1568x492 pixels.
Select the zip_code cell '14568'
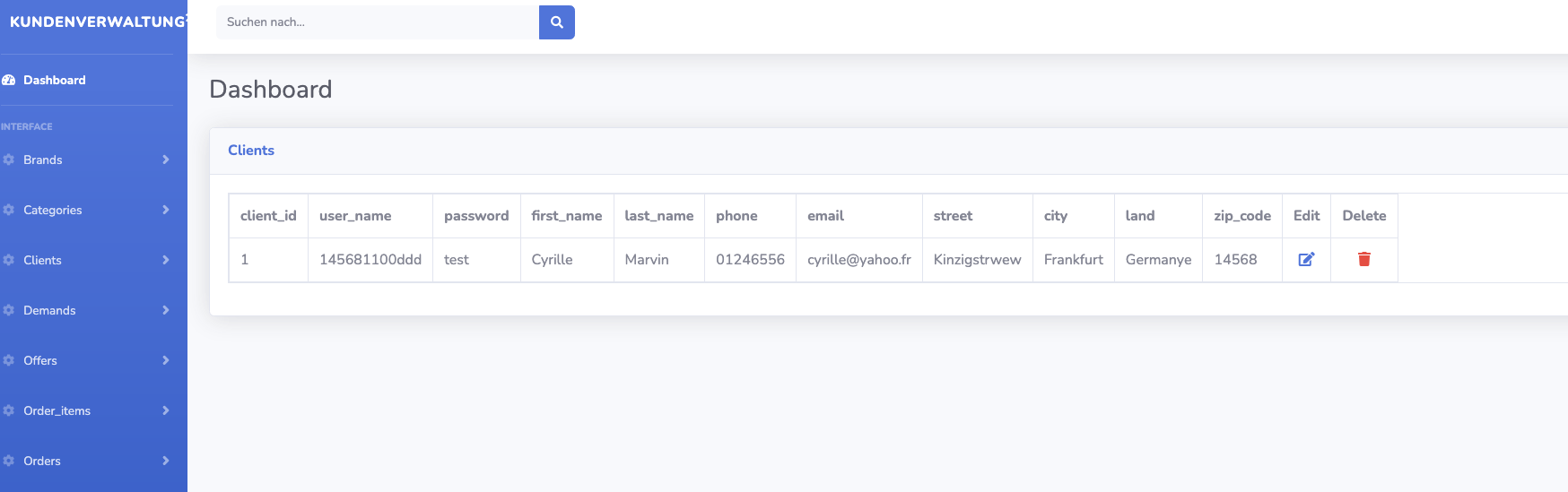tap(1242, 260)
